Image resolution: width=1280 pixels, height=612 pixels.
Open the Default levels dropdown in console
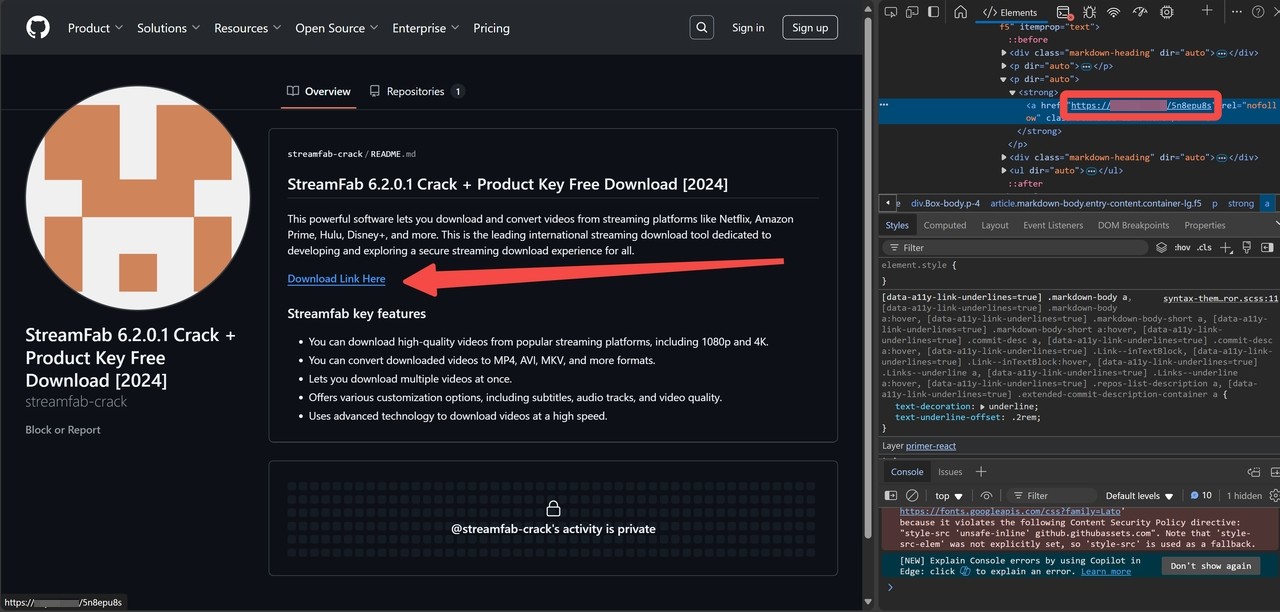(x=1141, y=496)
